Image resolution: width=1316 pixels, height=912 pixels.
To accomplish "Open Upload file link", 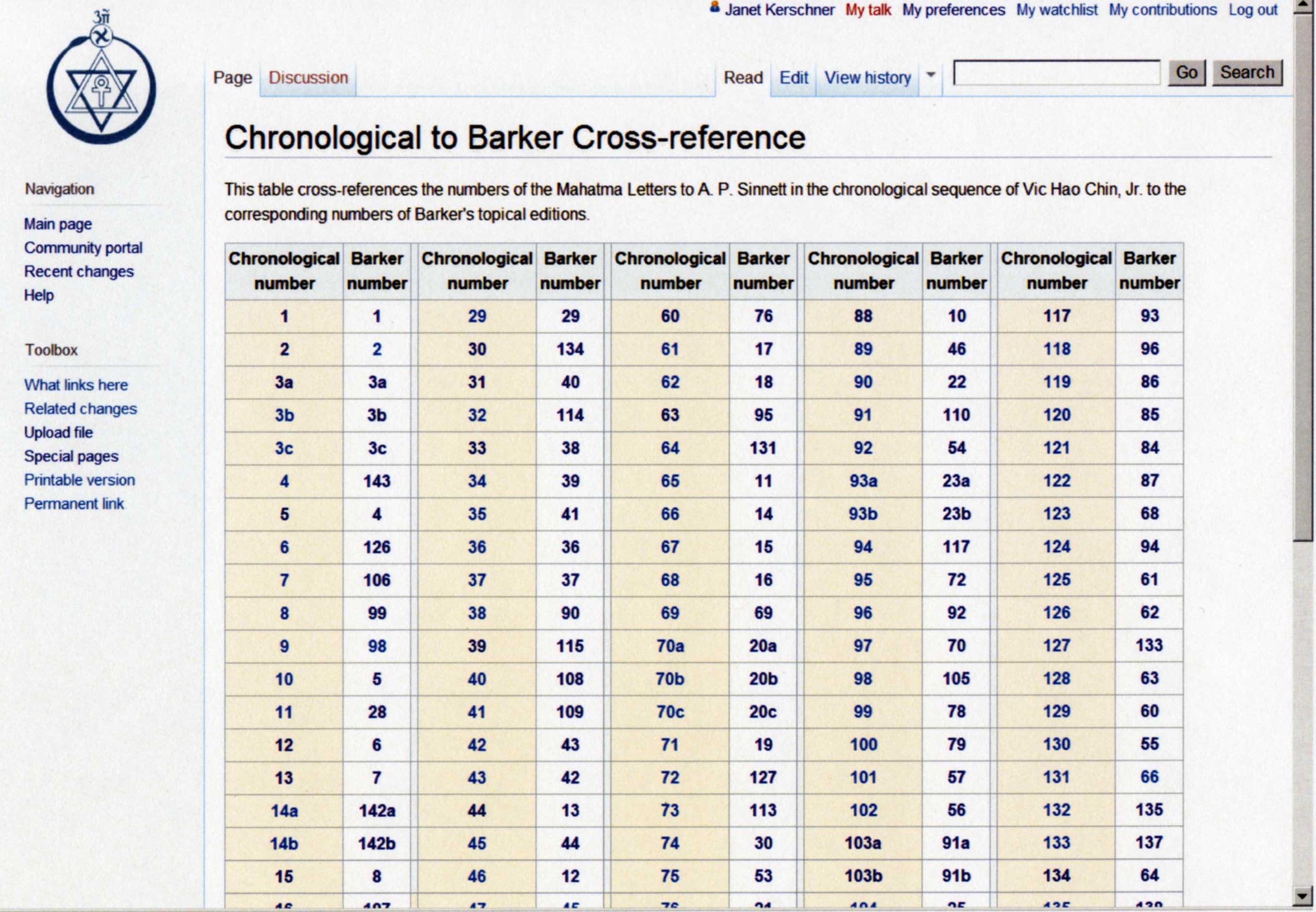I will pos(58,433).
